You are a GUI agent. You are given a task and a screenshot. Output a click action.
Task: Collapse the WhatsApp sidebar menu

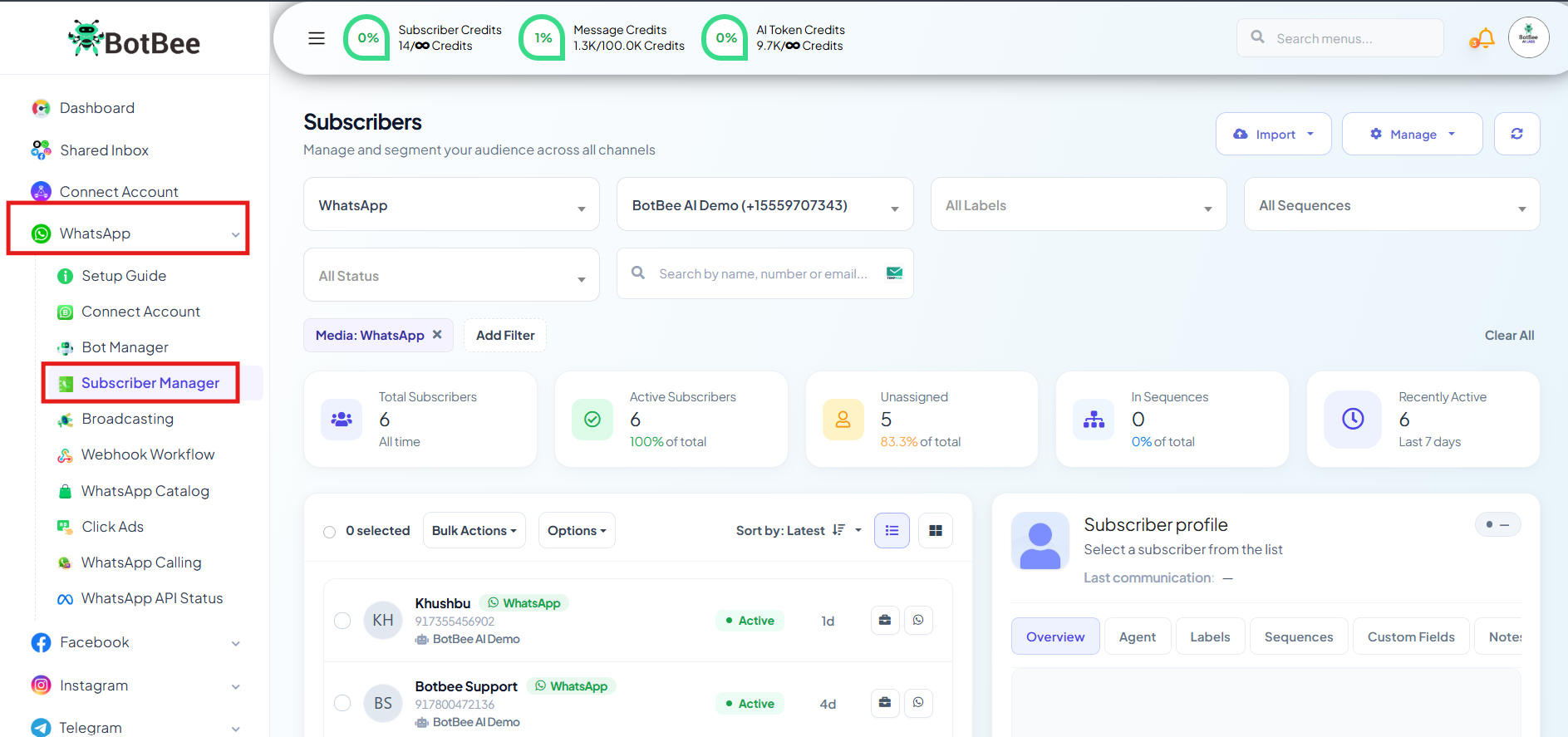236,234
